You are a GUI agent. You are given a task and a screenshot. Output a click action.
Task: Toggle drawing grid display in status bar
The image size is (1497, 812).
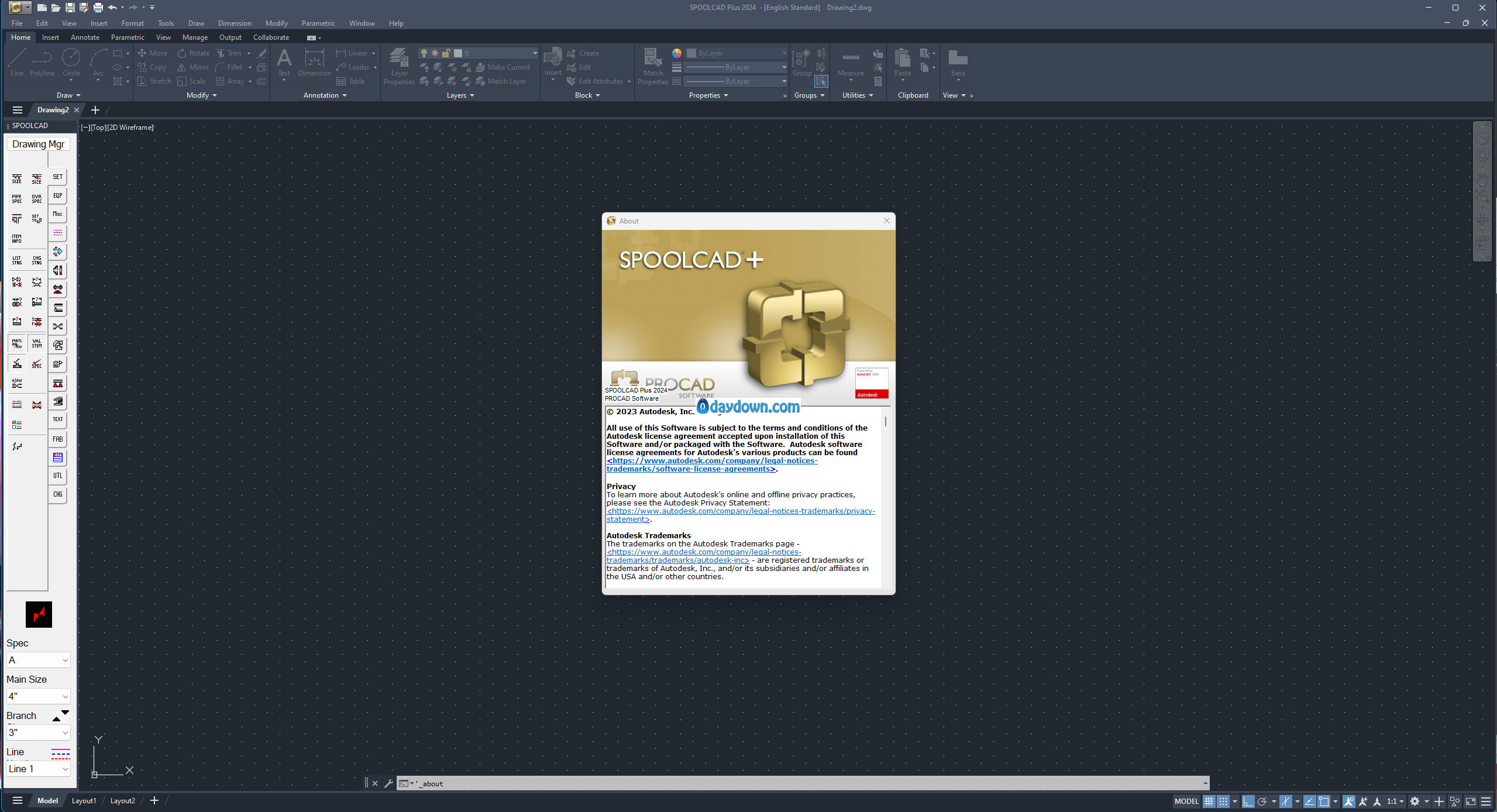coord(1209,801)
